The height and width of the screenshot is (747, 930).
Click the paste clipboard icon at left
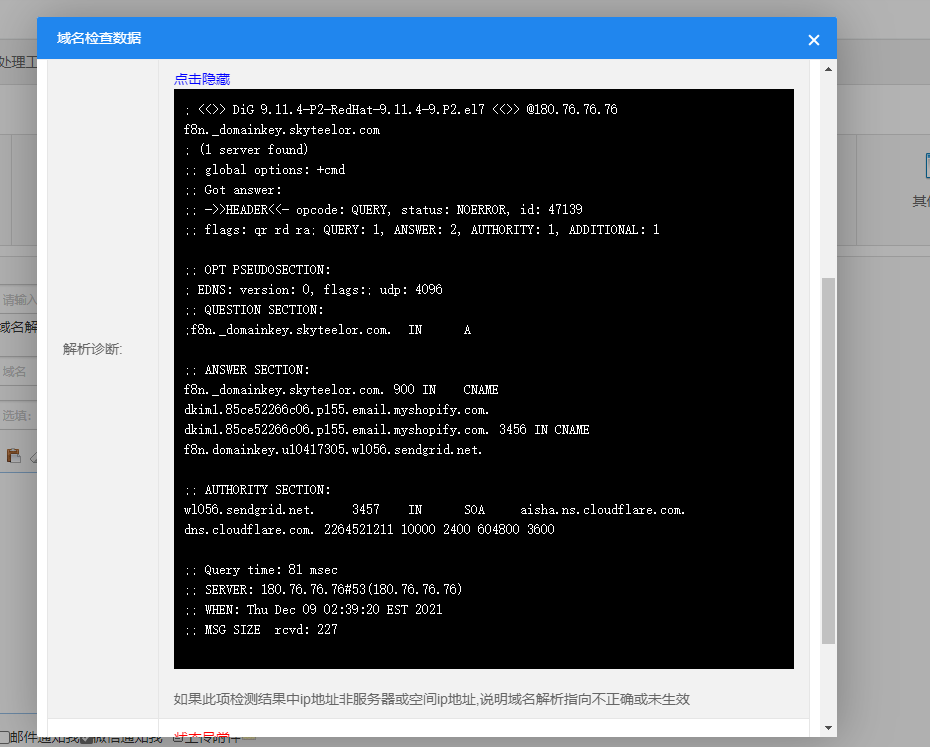click(14, 456)
